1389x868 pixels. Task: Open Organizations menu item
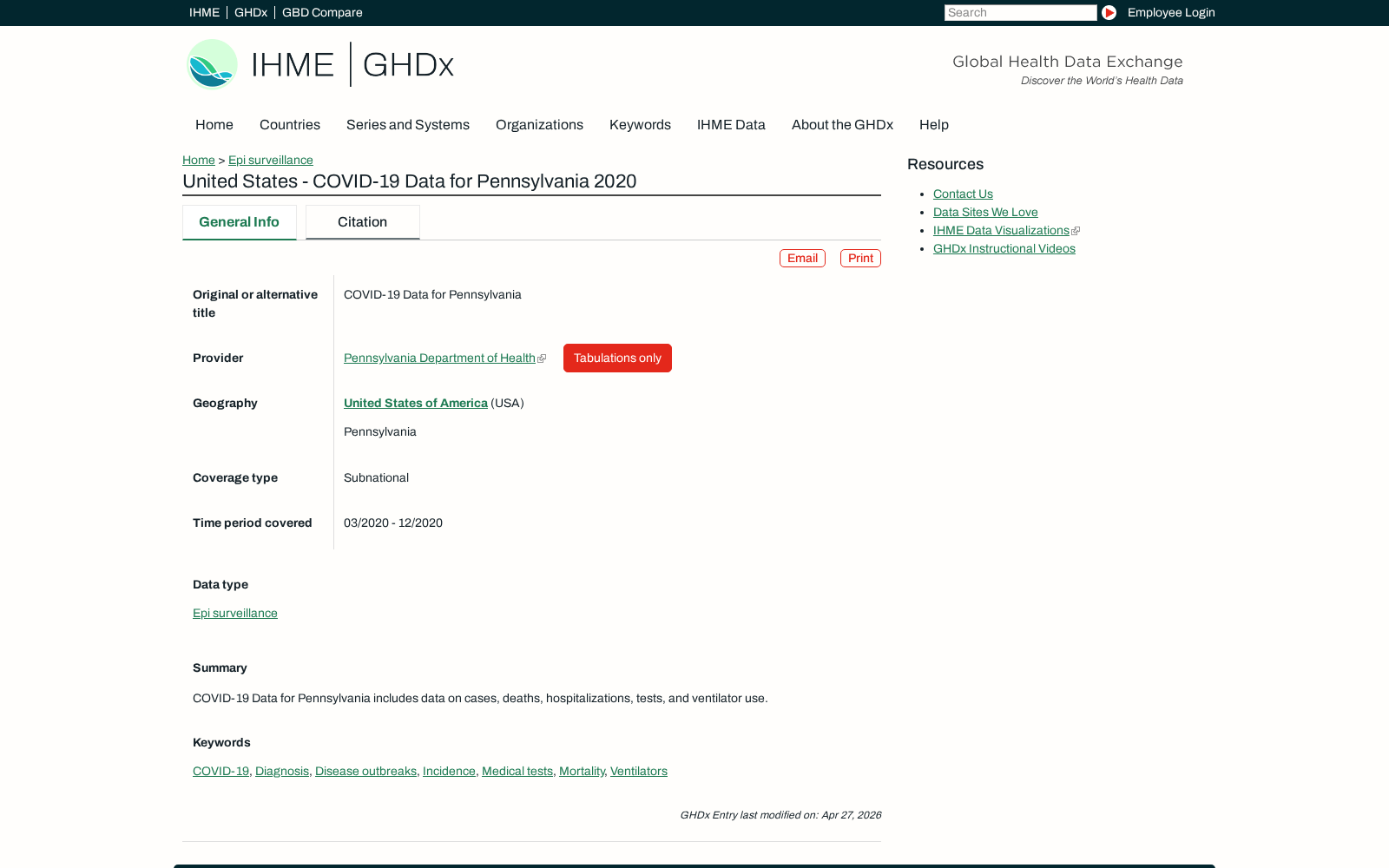[x=539, y=125]
